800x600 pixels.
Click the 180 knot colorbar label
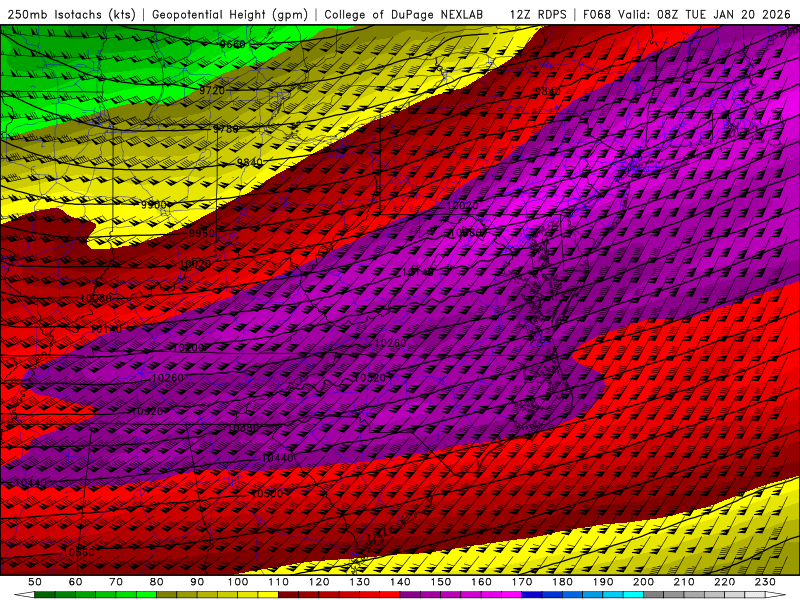tap(563, 582)
